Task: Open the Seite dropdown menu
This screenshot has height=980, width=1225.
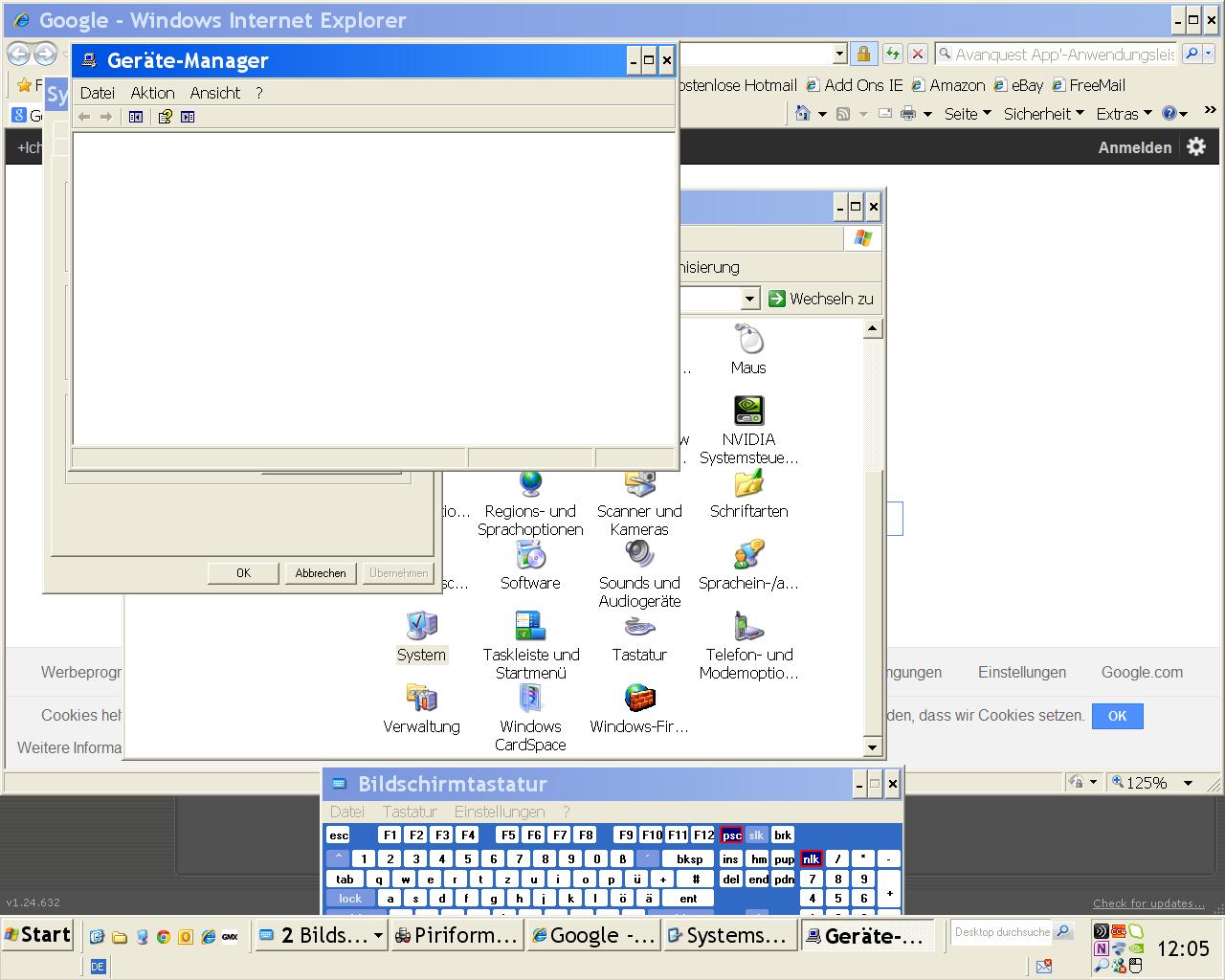Action: click(969, 114)
